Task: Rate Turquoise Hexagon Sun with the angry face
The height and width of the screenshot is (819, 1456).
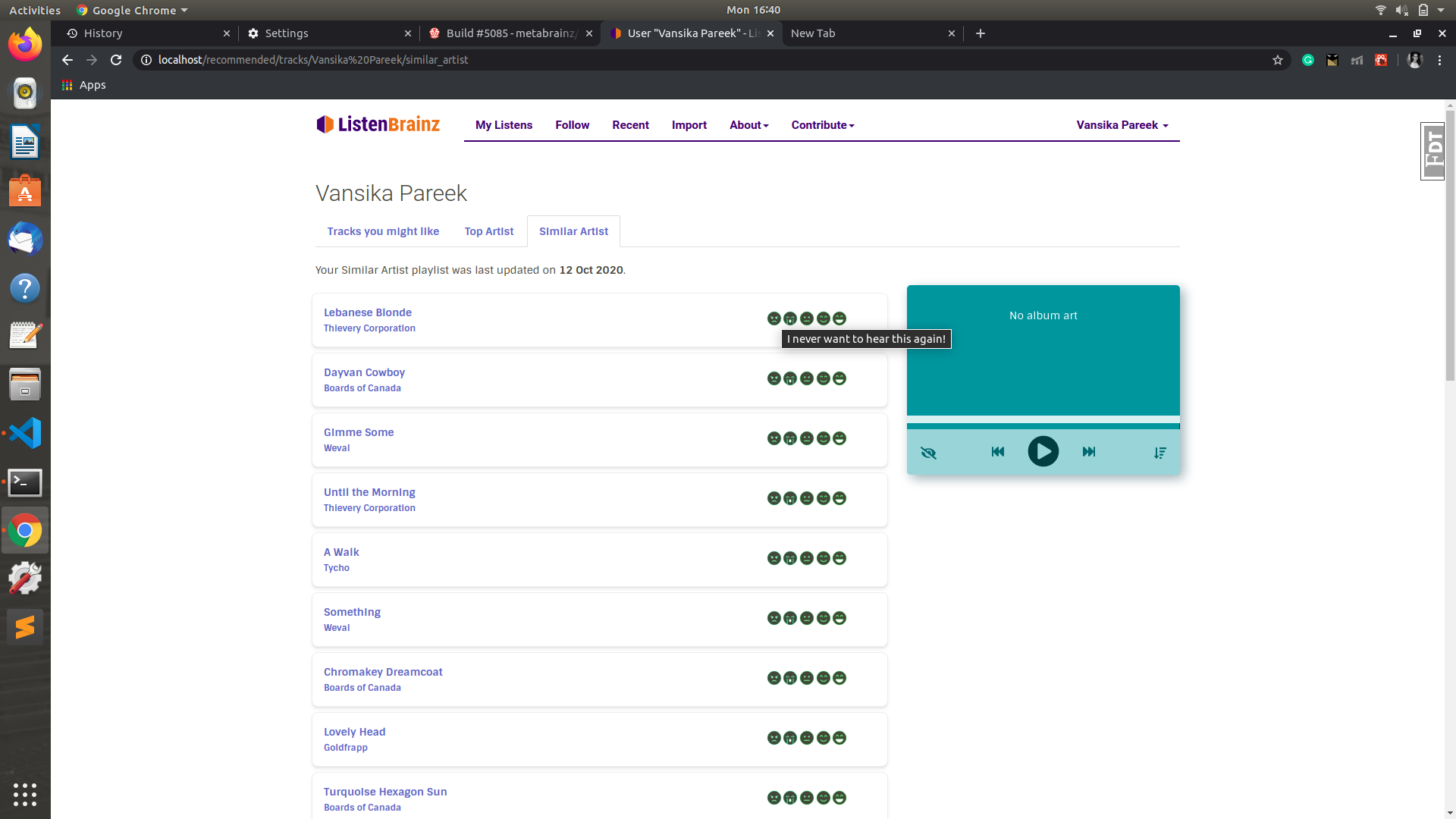Action: 773,798
